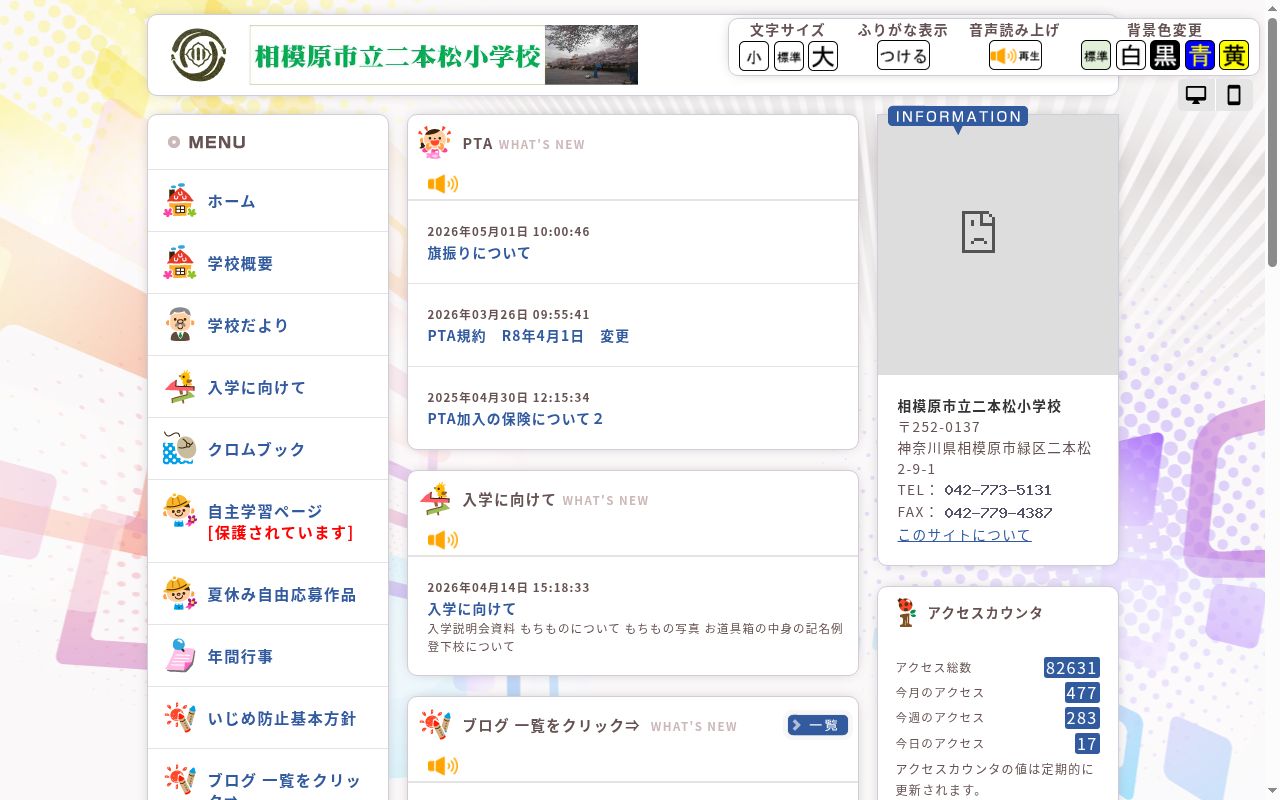This screenshot has width=1280, height=800.
Task: Switch to mobile view icon
Action: [1234, 95]
